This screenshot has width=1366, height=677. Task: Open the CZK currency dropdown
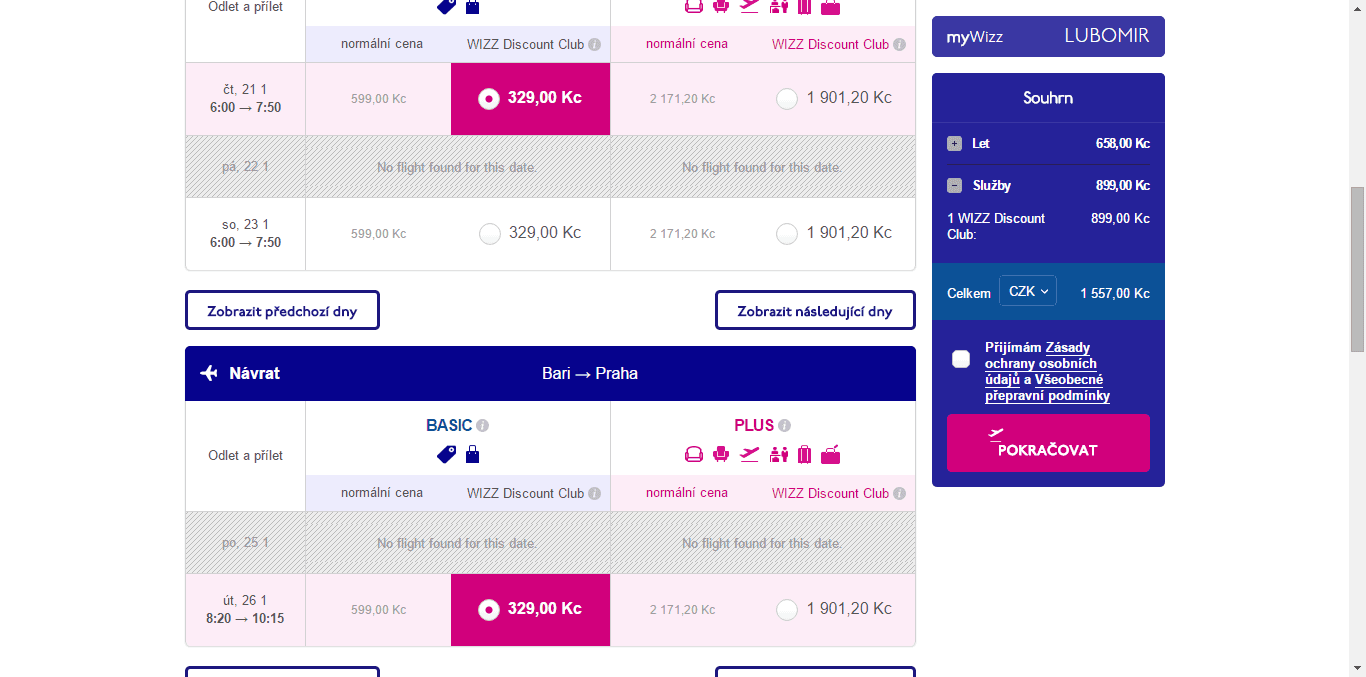[1028, 291]
